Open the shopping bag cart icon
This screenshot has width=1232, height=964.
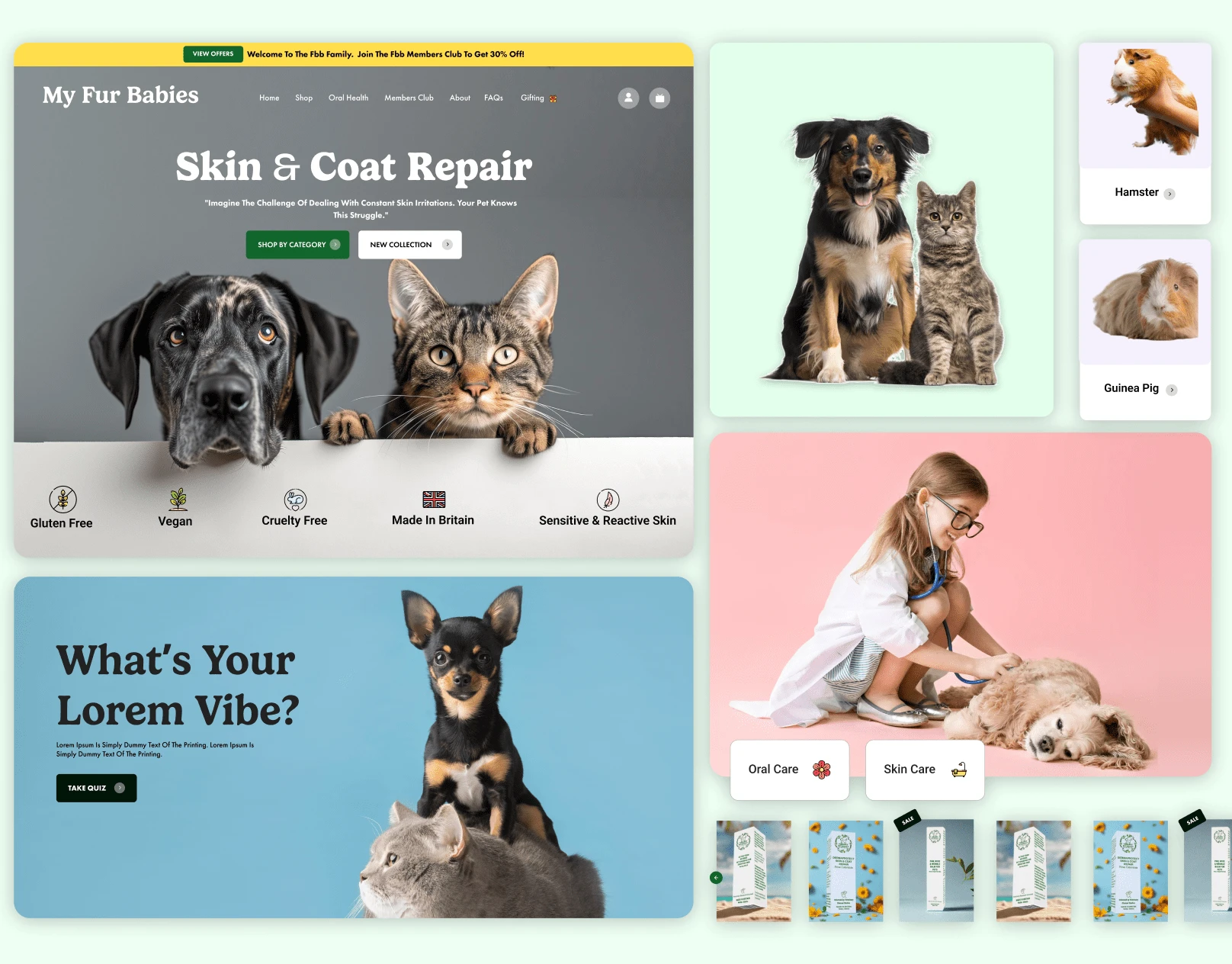659,98
